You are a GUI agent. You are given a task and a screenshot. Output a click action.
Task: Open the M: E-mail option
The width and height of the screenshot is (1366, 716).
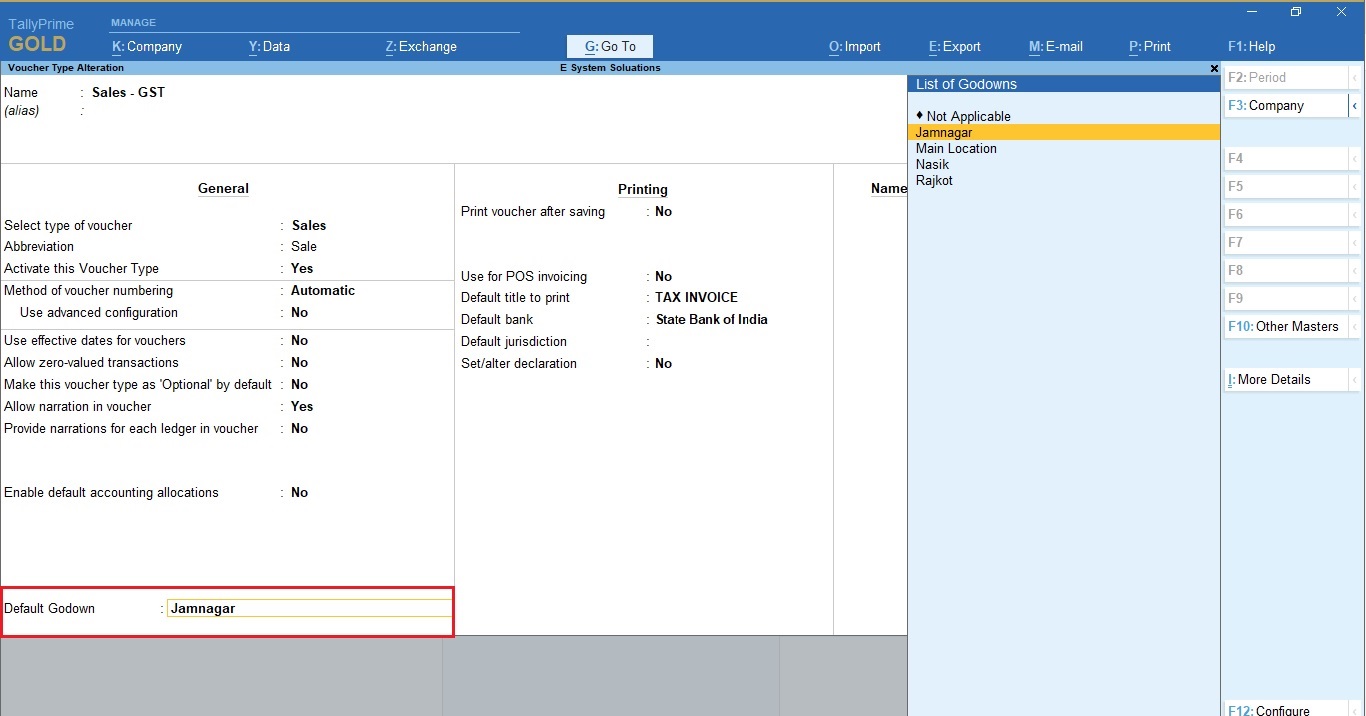click(1054, 46)
